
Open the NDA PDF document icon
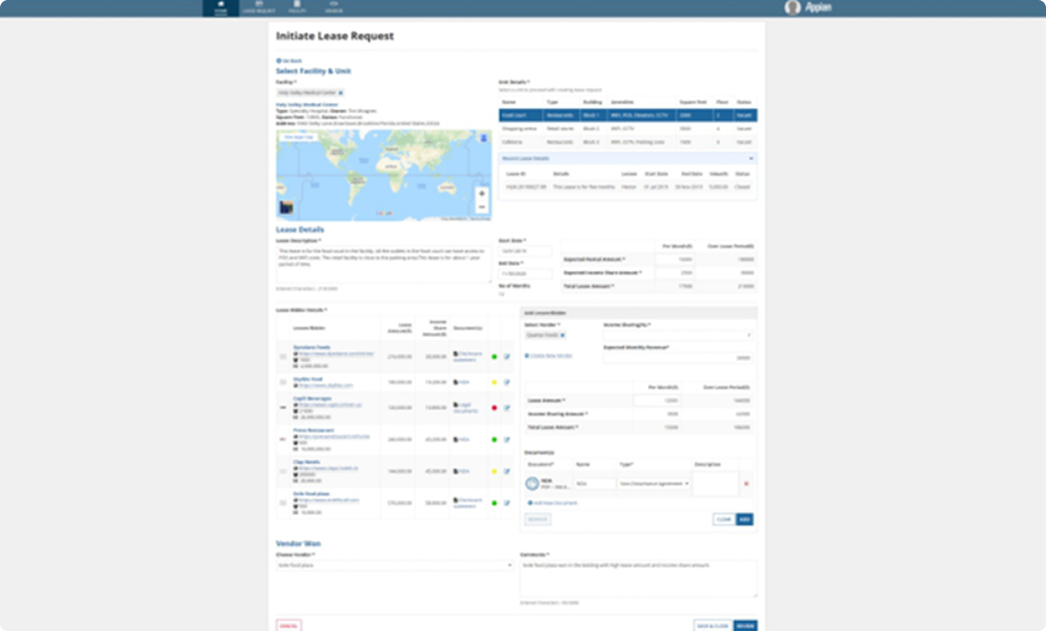(x=533, y=481)
